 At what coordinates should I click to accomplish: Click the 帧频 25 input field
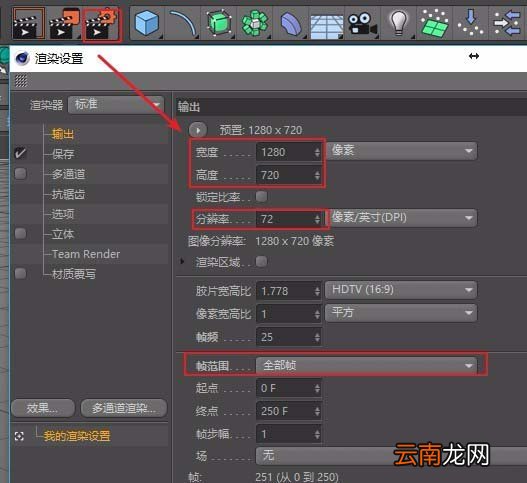[289, 337]
